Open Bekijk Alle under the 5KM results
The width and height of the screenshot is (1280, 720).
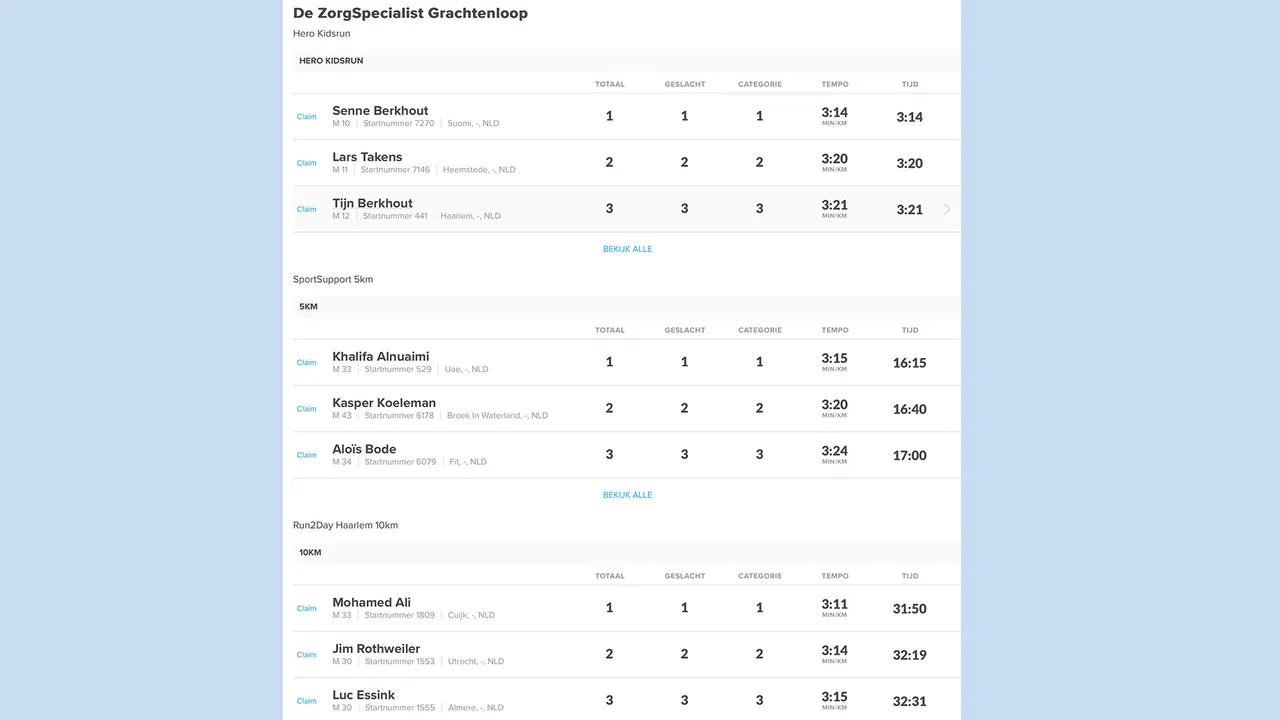pos(627,495)
